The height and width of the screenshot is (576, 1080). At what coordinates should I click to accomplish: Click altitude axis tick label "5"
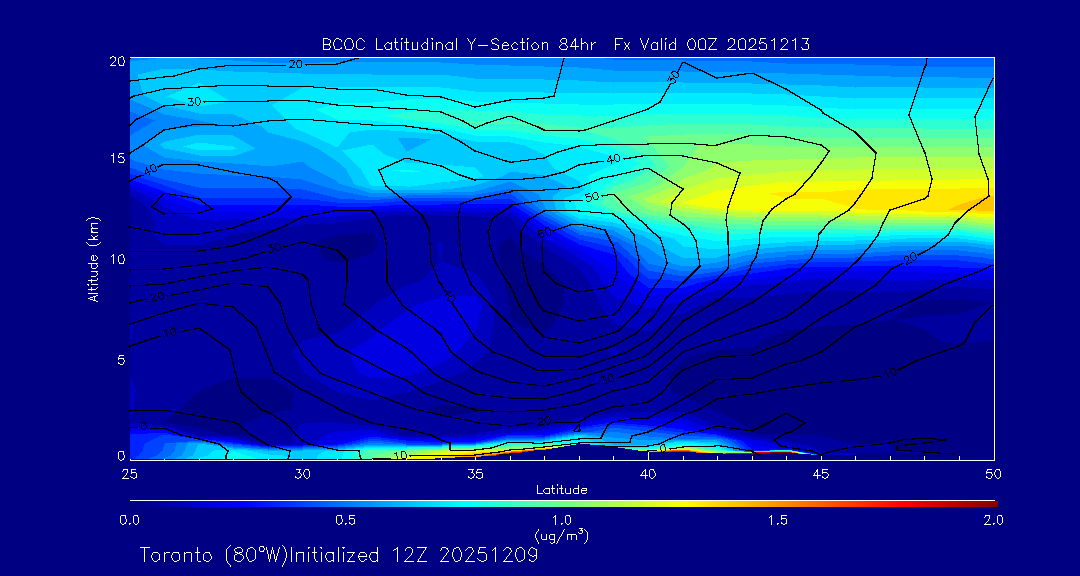(x=121, y=360)
